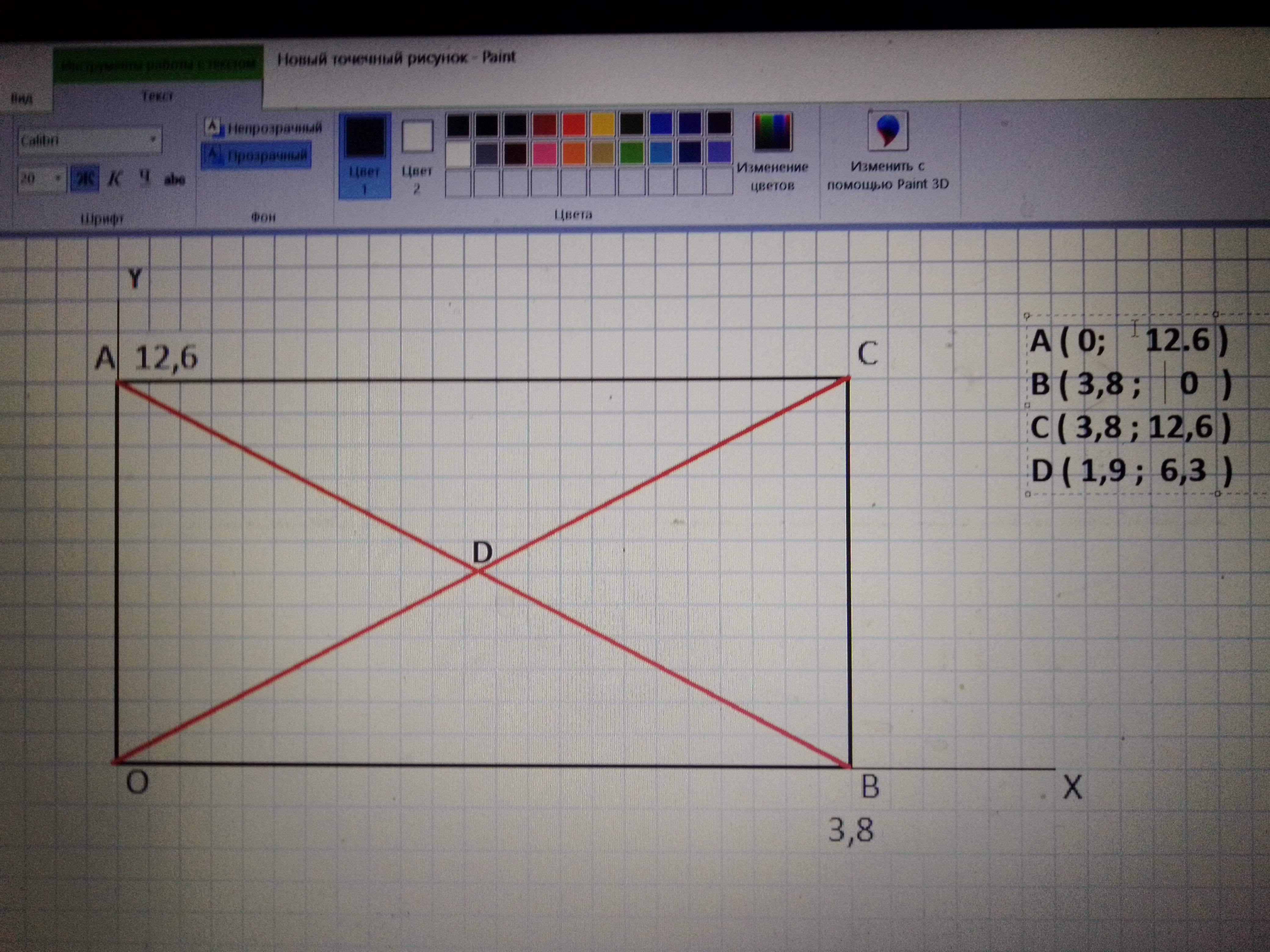Viewport: 1270px width, 952px height.
Task: Toggle italic (К) text formatting
Action: point(115,179)
